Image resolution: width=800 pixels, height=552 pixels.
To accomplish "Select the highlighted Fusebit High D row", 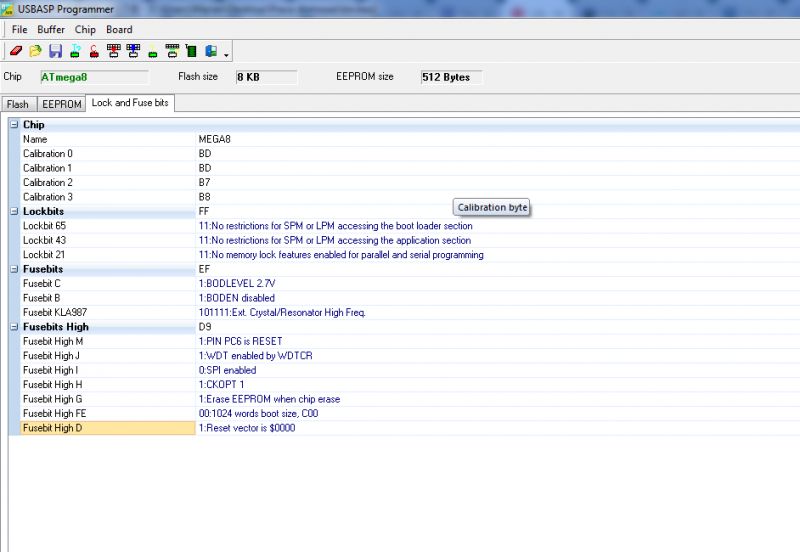I will tap(410, 428).
